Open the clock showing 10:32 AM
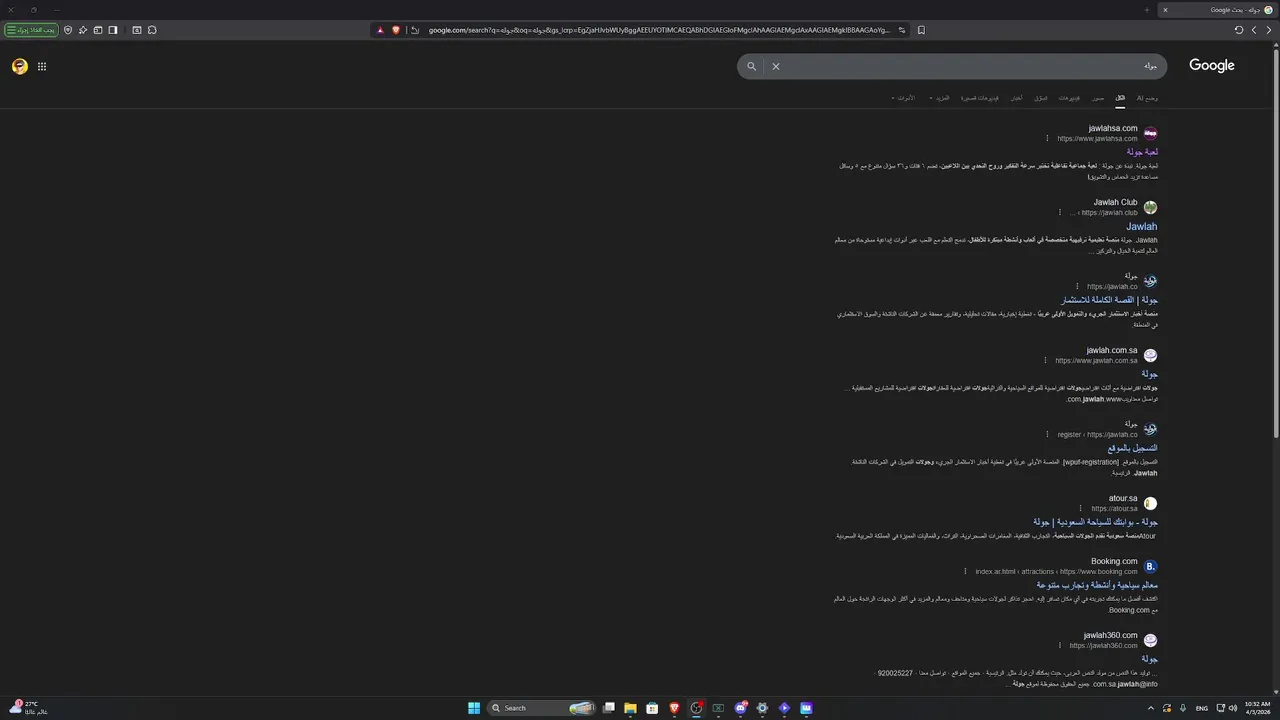The height and width of the screenshot is (720, 1280). coord(1257,708)
